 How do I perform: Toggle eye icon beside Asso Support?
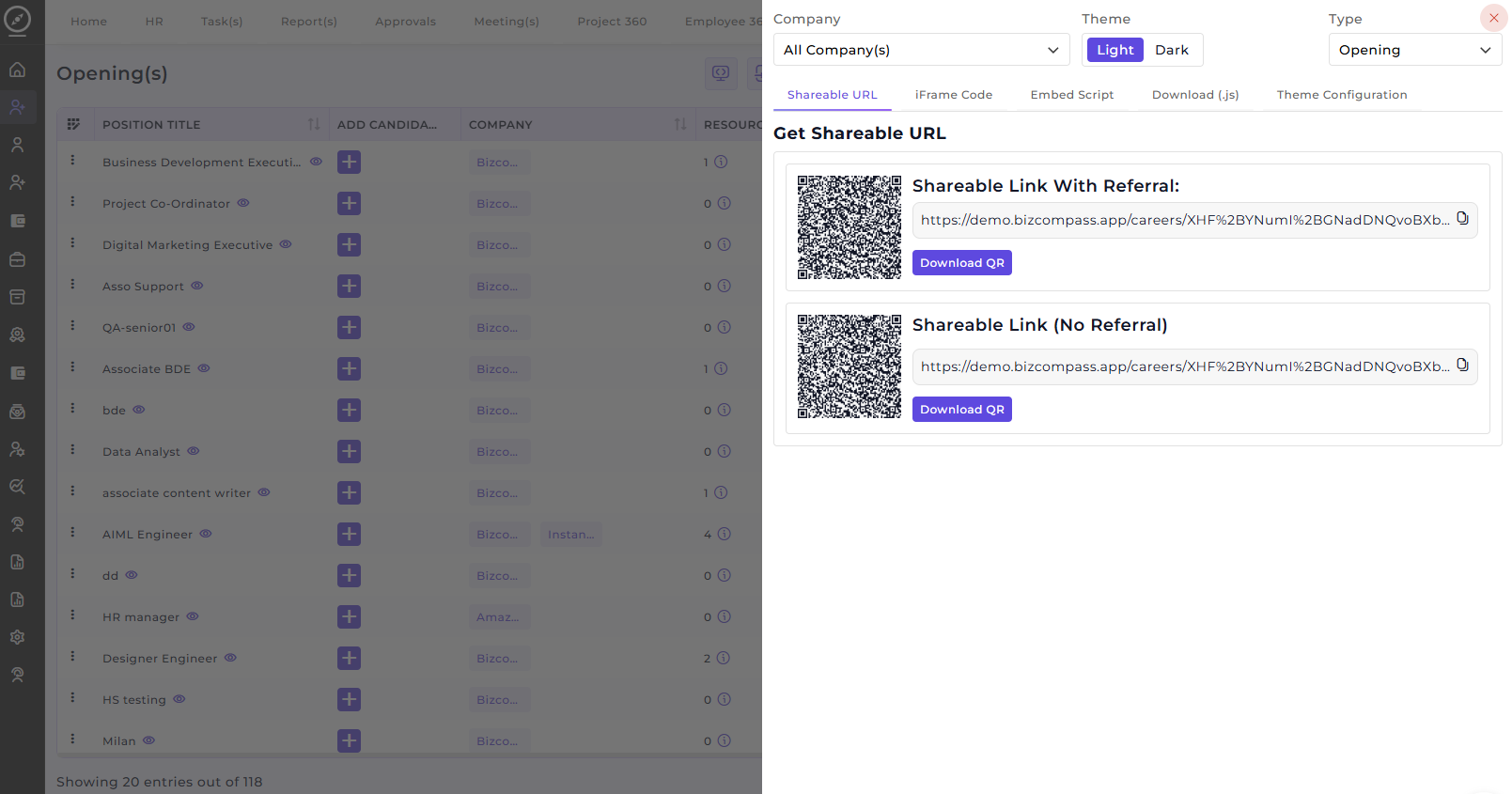coord(197,286)
